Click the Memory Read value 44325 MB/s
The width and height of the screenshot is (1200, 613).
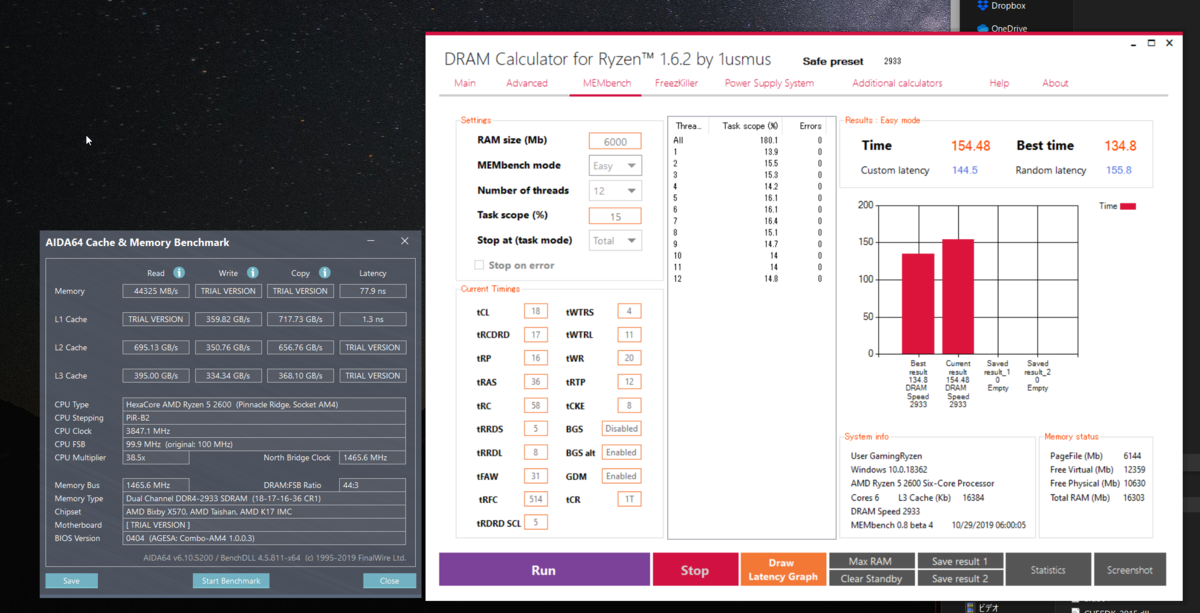[155, 291]
